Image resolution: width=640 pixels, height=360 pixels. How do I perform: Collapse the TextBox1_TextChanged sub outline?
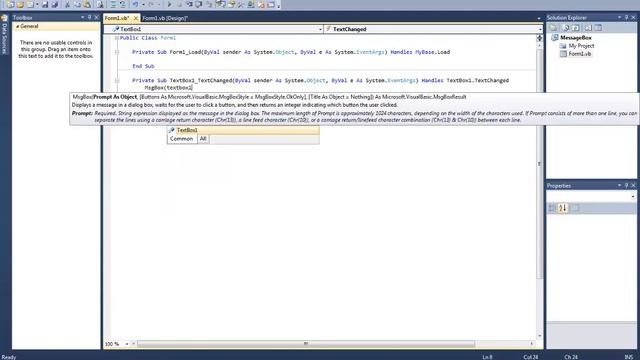[117, 80]
